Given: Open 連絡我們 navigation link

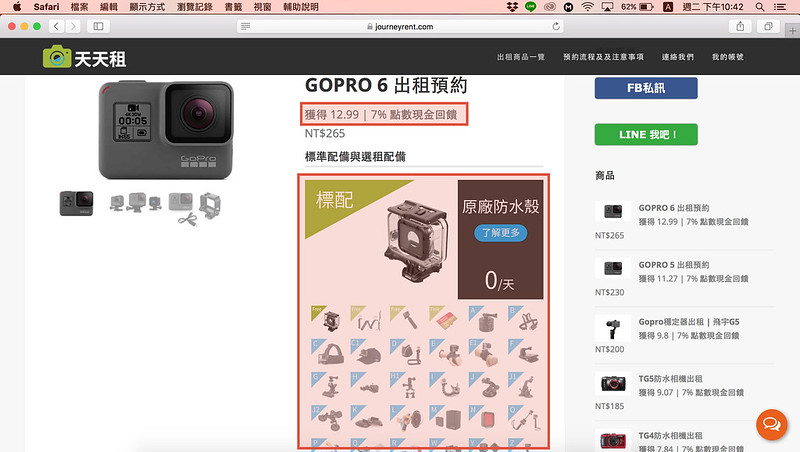Looking at the screenshot, I should (x=678, y=57).
